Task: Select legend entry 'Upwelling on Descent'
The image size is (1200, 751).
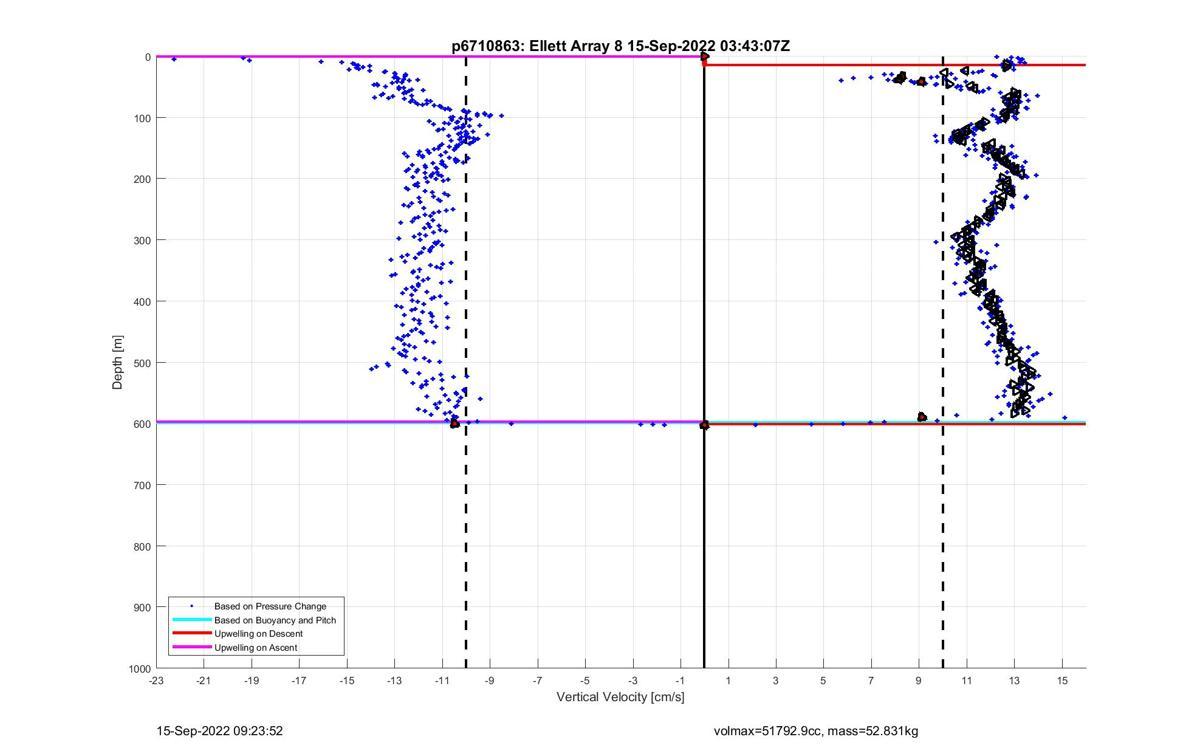Action: tap(258, 634)
